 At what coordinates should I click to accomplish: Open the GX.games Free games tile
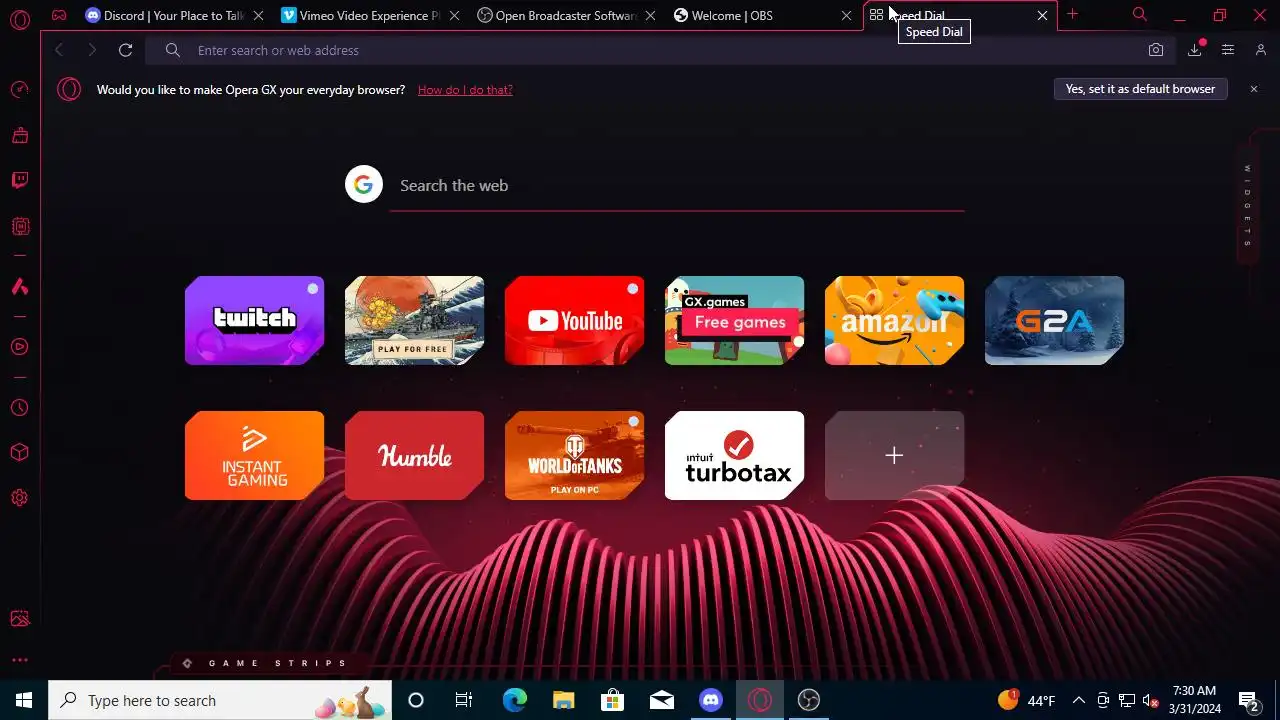coord(734,320)
